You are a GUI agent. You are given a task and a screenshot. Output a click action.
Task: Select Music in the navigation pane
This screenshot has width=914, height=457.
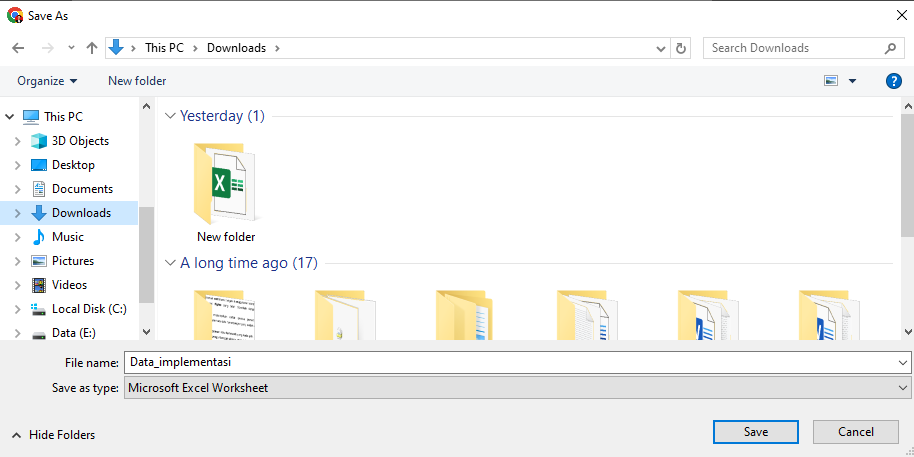pos(67,237)
